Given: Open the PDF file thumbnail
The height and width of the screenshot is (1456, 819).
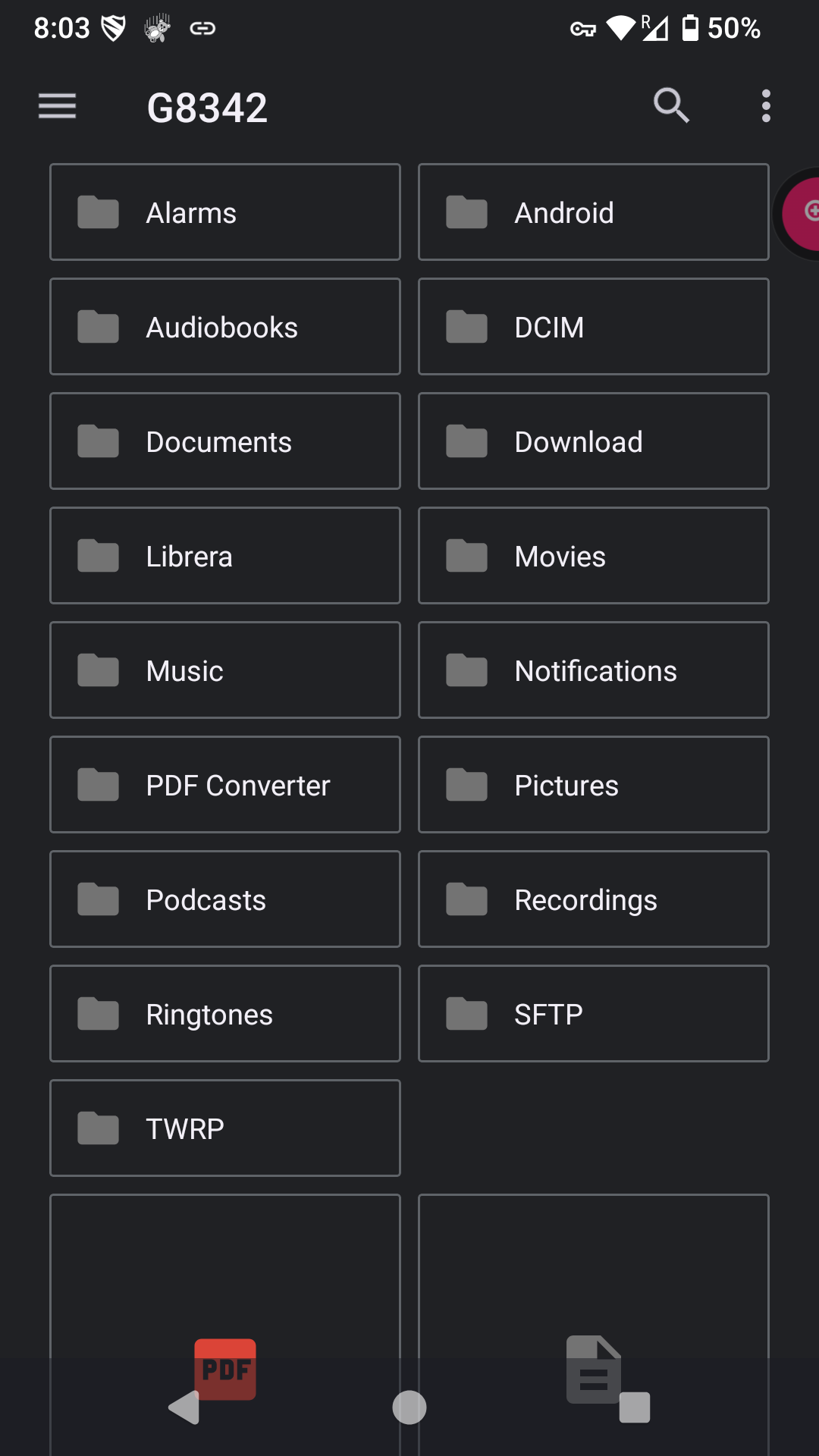Looking at the screenshot, I should tap(225, 1289).
